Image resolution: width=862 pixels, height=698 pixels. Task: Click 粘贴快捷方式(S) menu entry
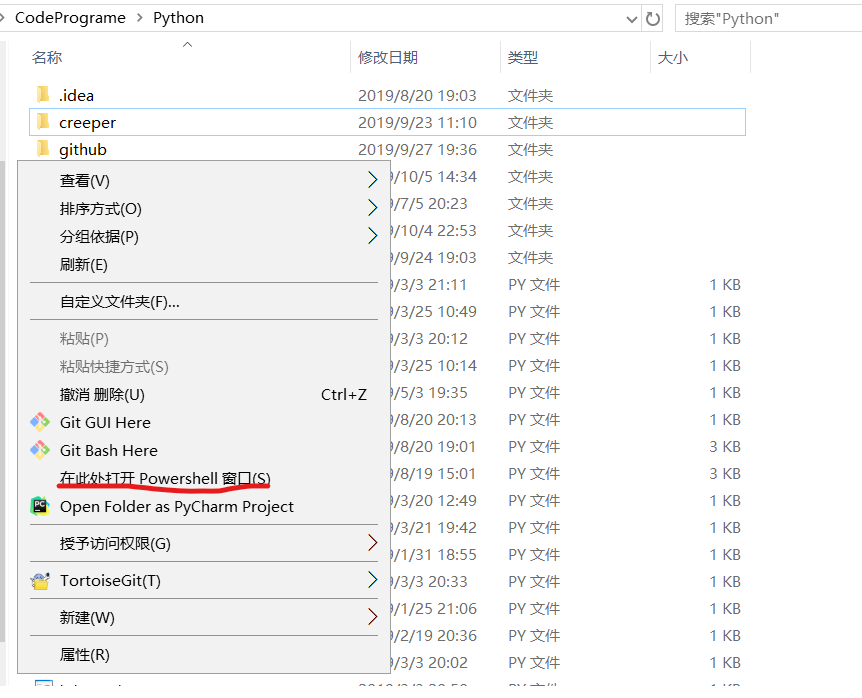click(x=203, y=366)
